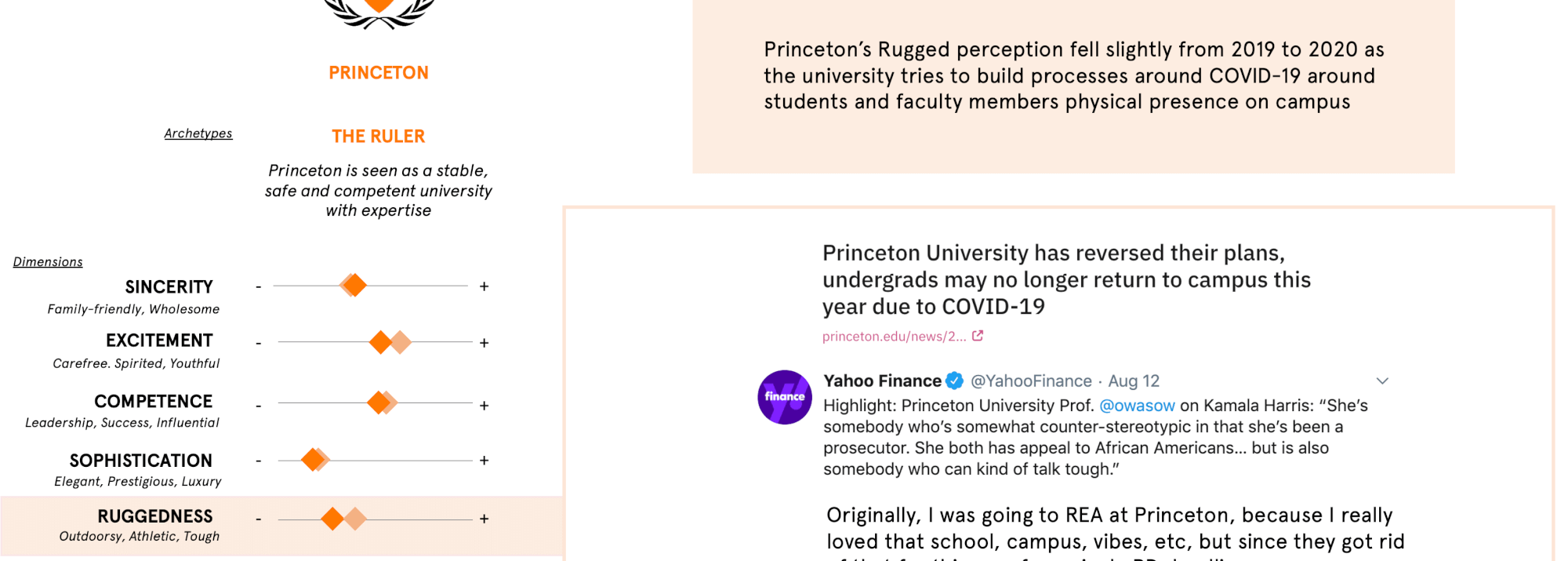This screenshot has width=1568, height=561.
Task: Open the princeton.edu/news link
Action: click(894, 337)
